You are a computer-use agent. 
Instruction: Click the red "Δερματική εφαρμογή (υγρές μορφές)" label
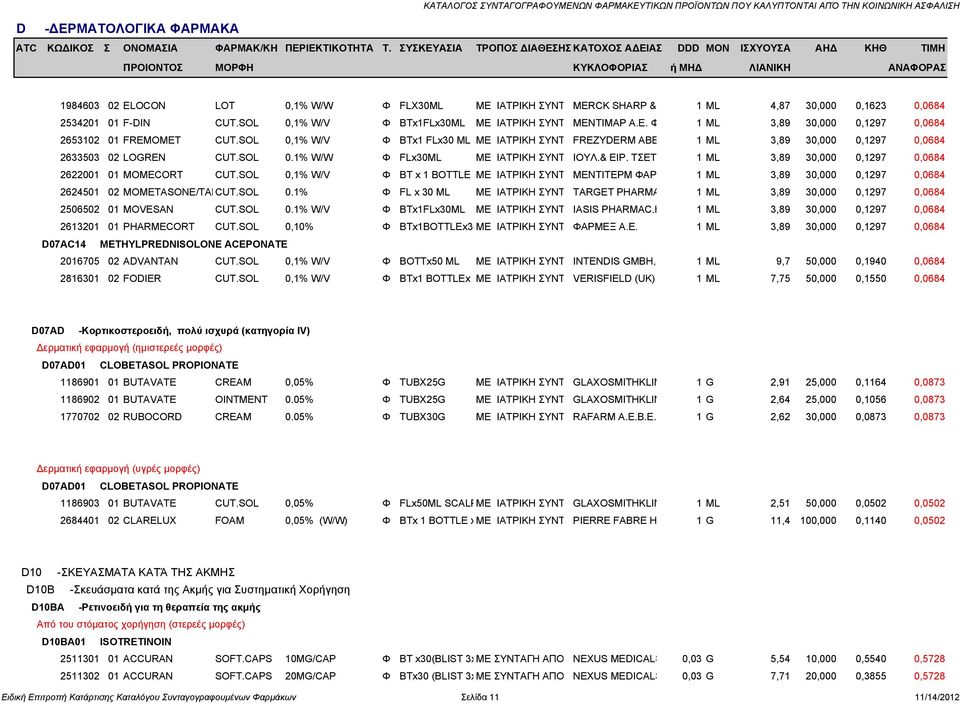[118, 469]
